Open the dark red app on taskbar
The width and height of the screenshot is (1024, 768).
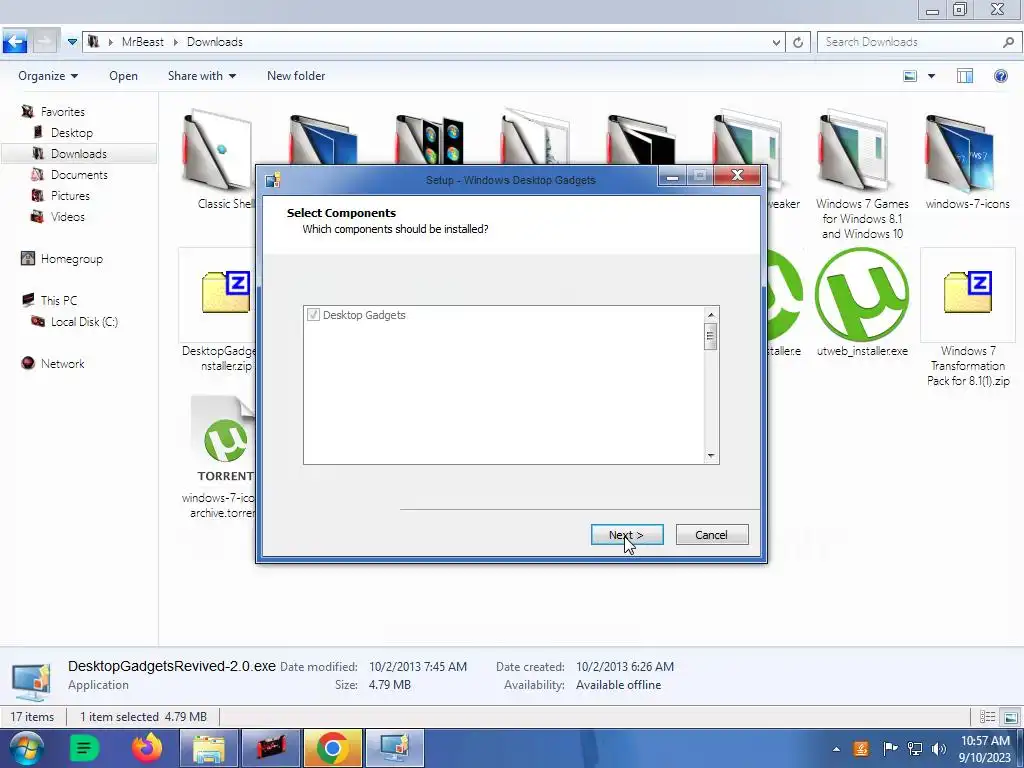tap(270, 748)
